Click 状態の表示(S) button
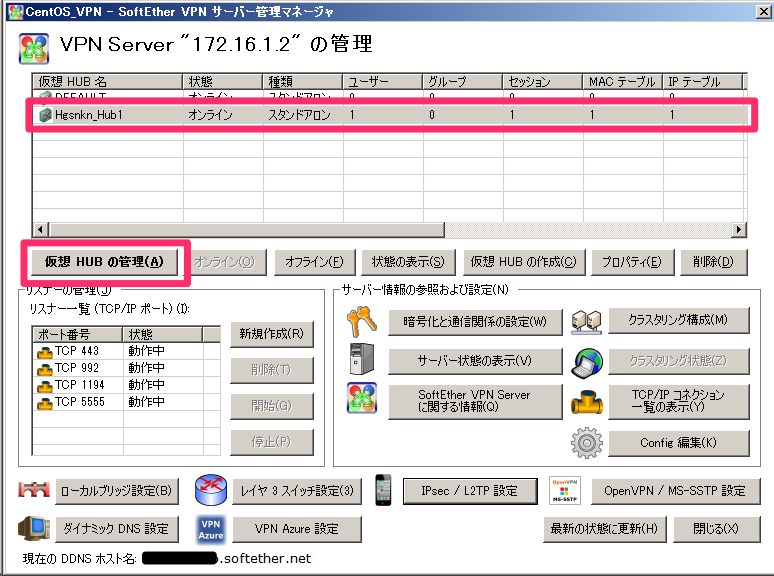This screenshot has width=774, height=576. [408, 262]
